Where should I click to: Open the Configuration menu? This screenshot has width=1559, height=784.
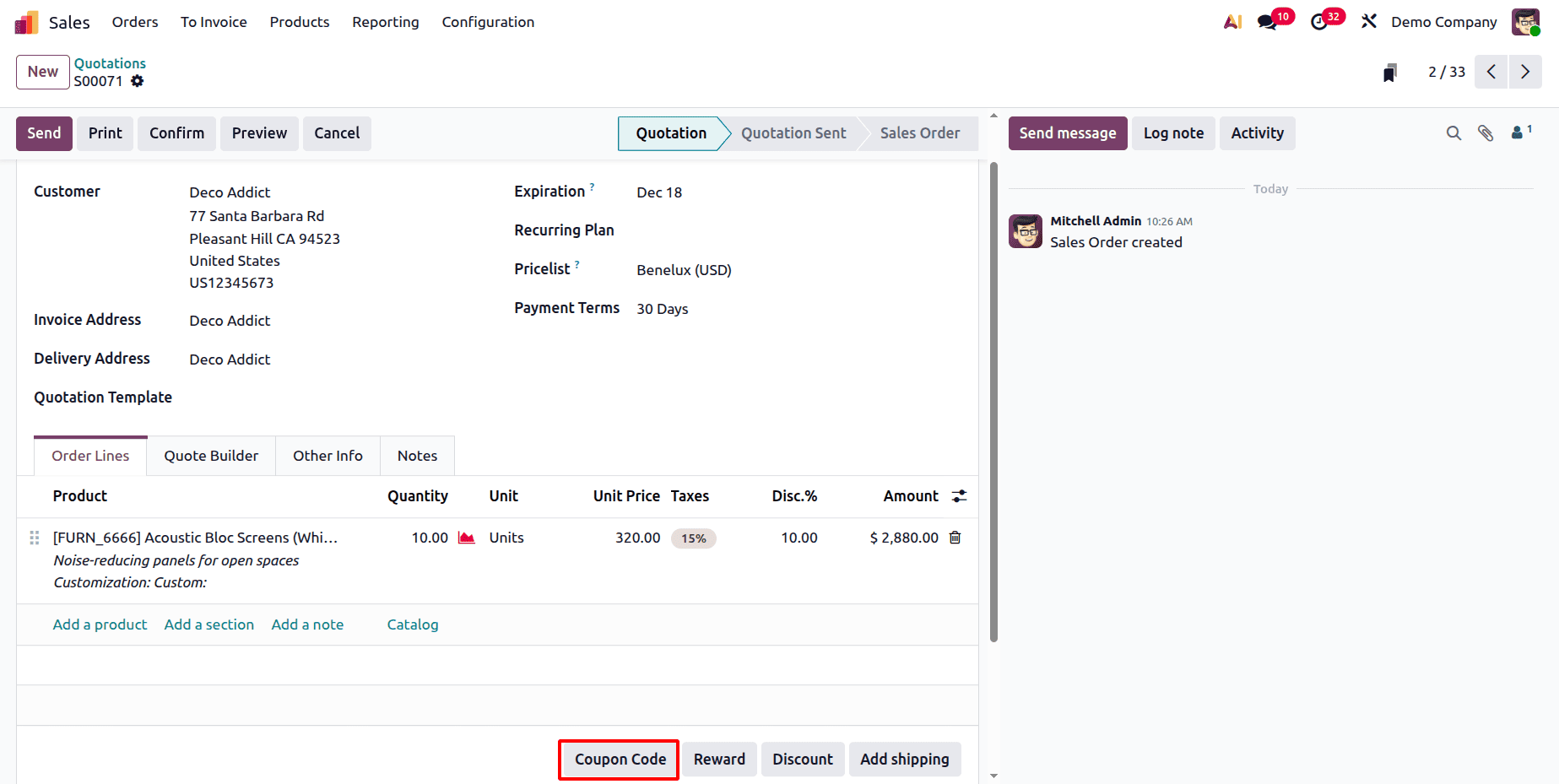coord(488,22)
